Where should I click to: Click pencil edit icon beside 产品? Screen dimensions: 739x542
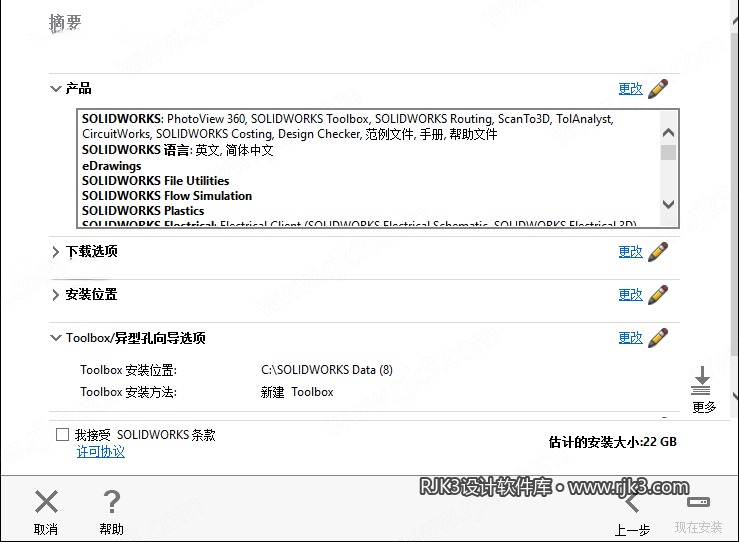tap(658, 89)
